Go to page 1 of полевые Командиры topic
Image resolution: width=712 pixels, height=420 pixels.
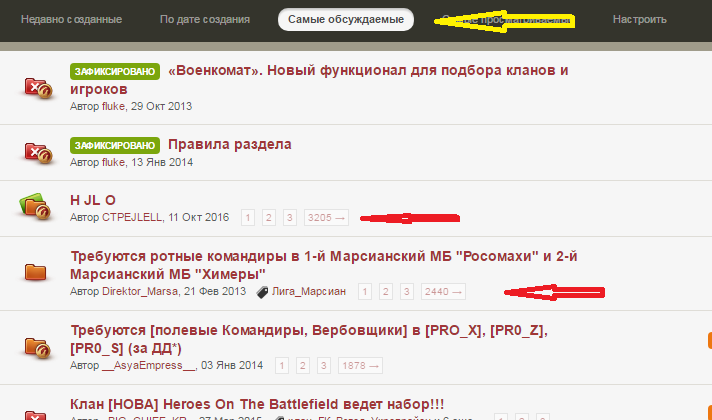pos(282,366)
